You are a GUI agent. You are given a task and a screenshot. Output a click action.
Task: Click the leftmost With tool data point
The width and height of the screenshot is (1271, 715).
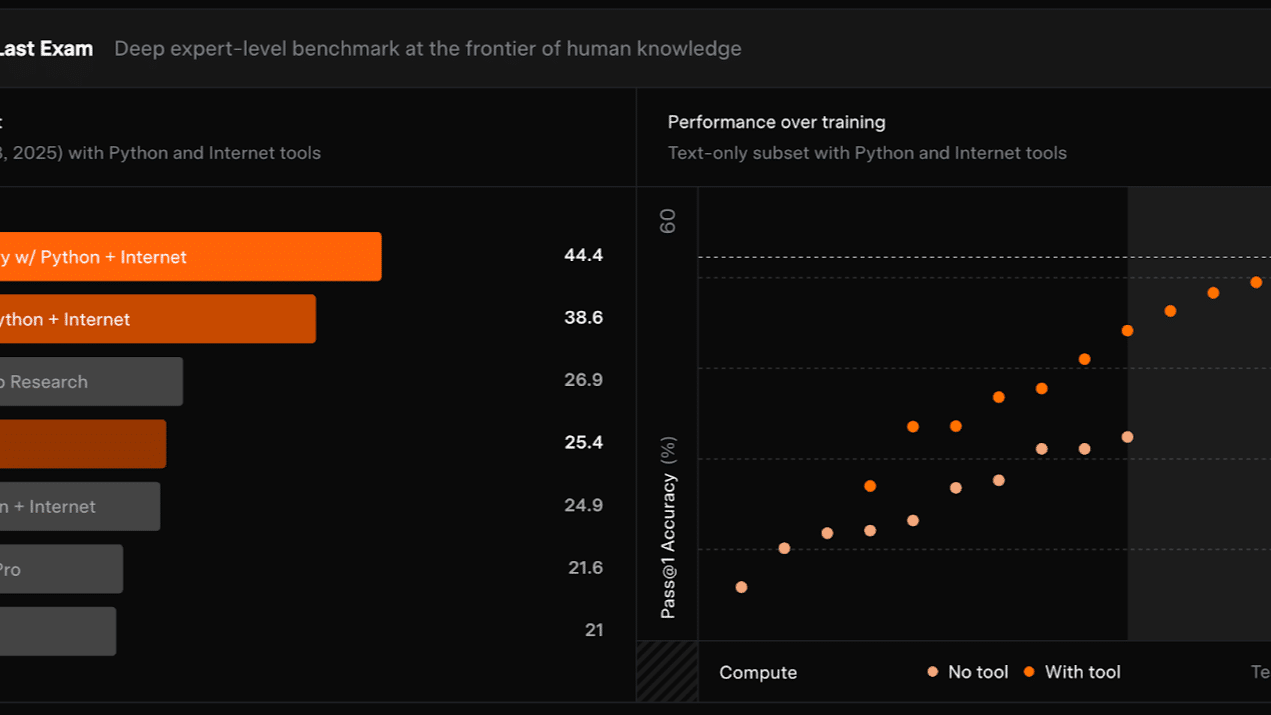tap(870, 486)
